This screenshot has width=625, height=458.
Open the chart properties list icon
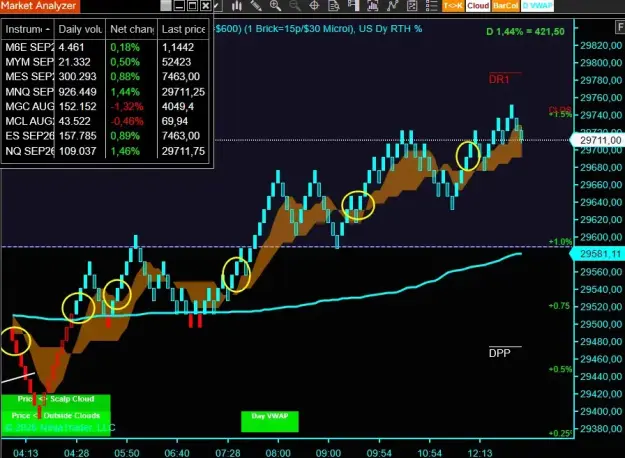(431, 6)
